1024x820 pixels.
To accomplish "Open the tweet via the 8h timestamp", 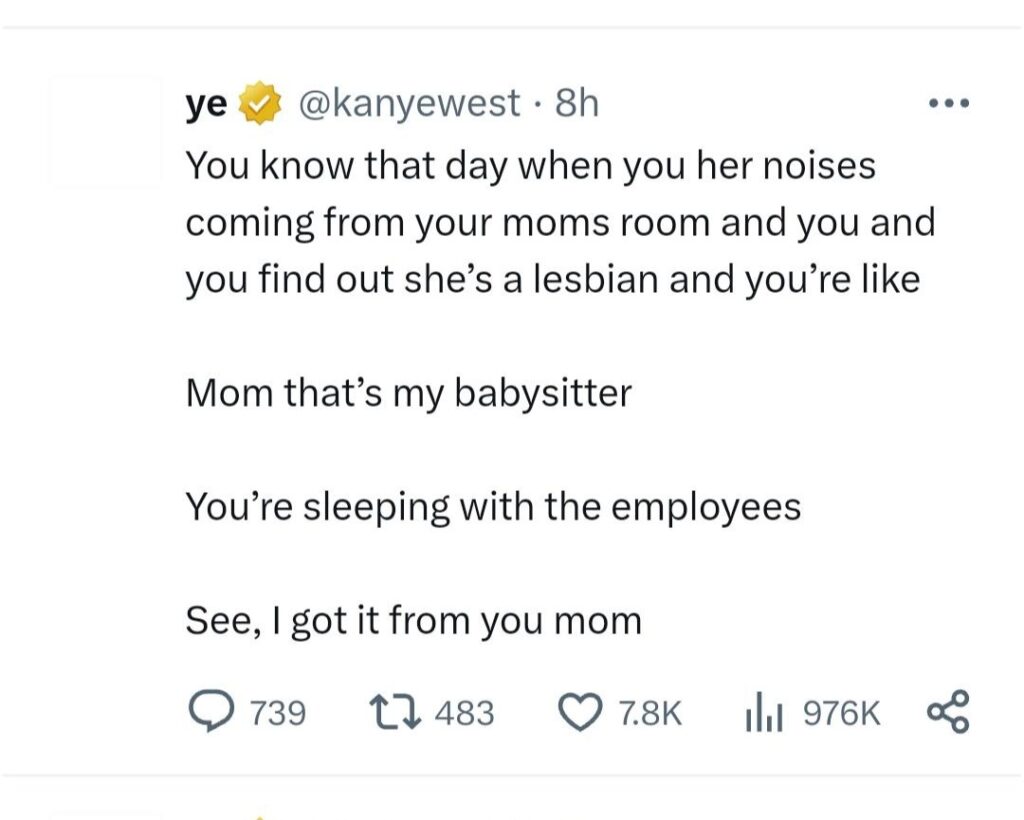I will coord(575,103).
